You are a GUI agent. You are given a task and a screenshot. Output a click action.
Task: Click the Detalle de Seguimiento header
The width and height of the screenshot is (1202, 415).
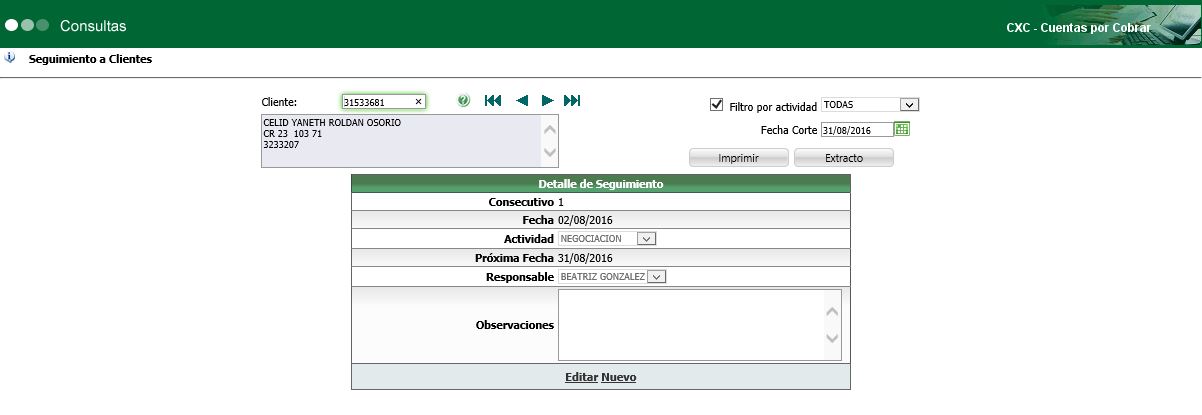601,184
